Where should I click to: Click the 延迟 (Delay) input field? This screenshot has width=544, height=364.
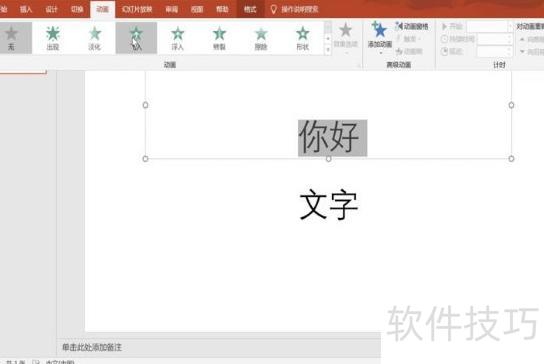[494, 51]
